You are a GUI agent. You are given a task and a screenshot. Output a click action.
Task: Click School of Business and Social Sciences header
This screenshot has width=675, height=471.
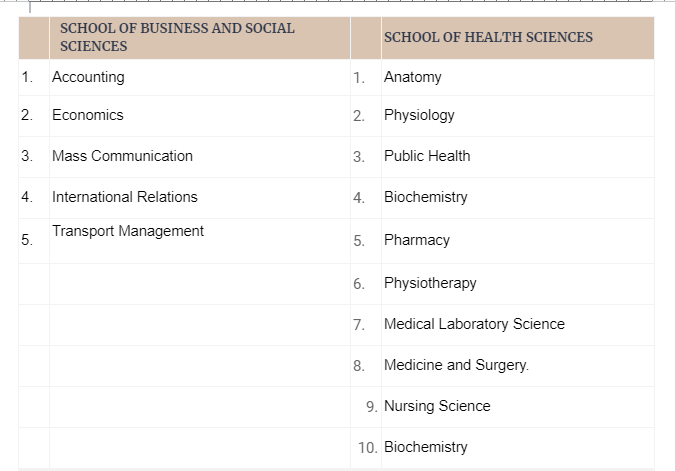coord(177,37)
